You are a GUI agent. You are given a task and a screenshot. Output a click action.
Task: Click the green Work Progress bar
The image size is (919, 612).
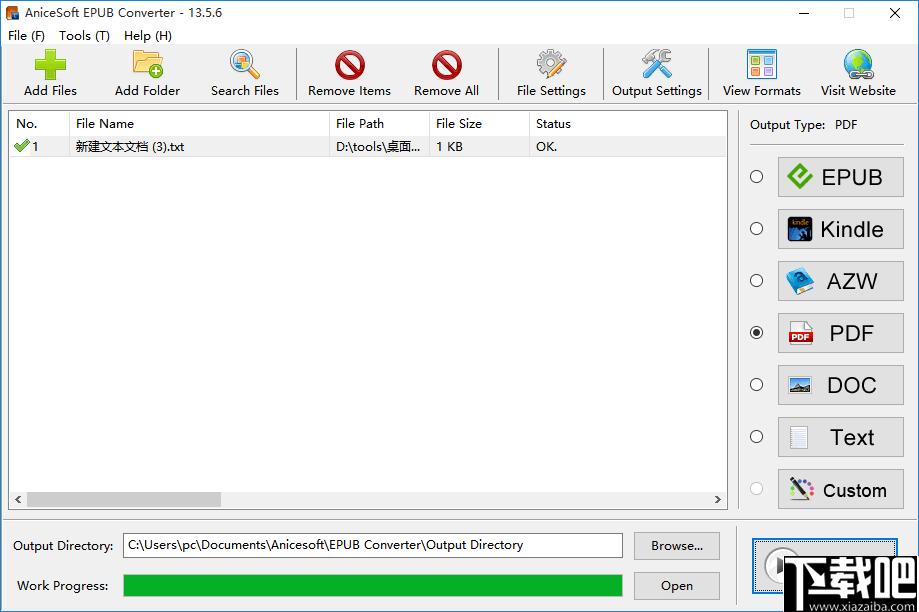point(373,586)
